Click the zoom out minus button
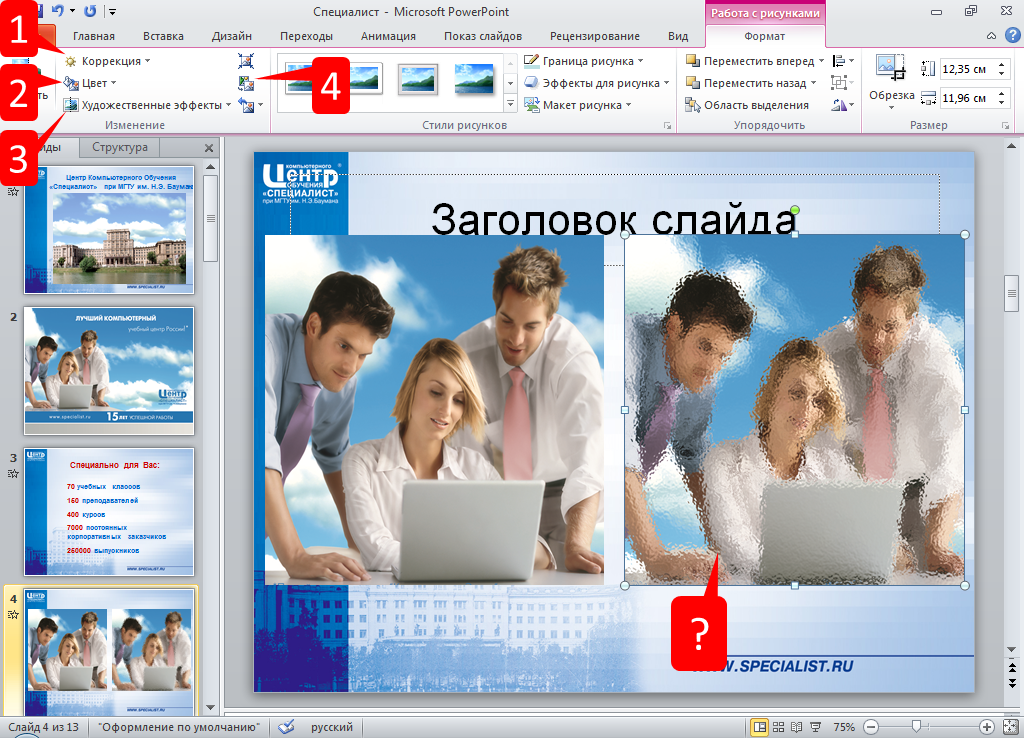The height and width of the screenshot is (738, 1024). 871,727
